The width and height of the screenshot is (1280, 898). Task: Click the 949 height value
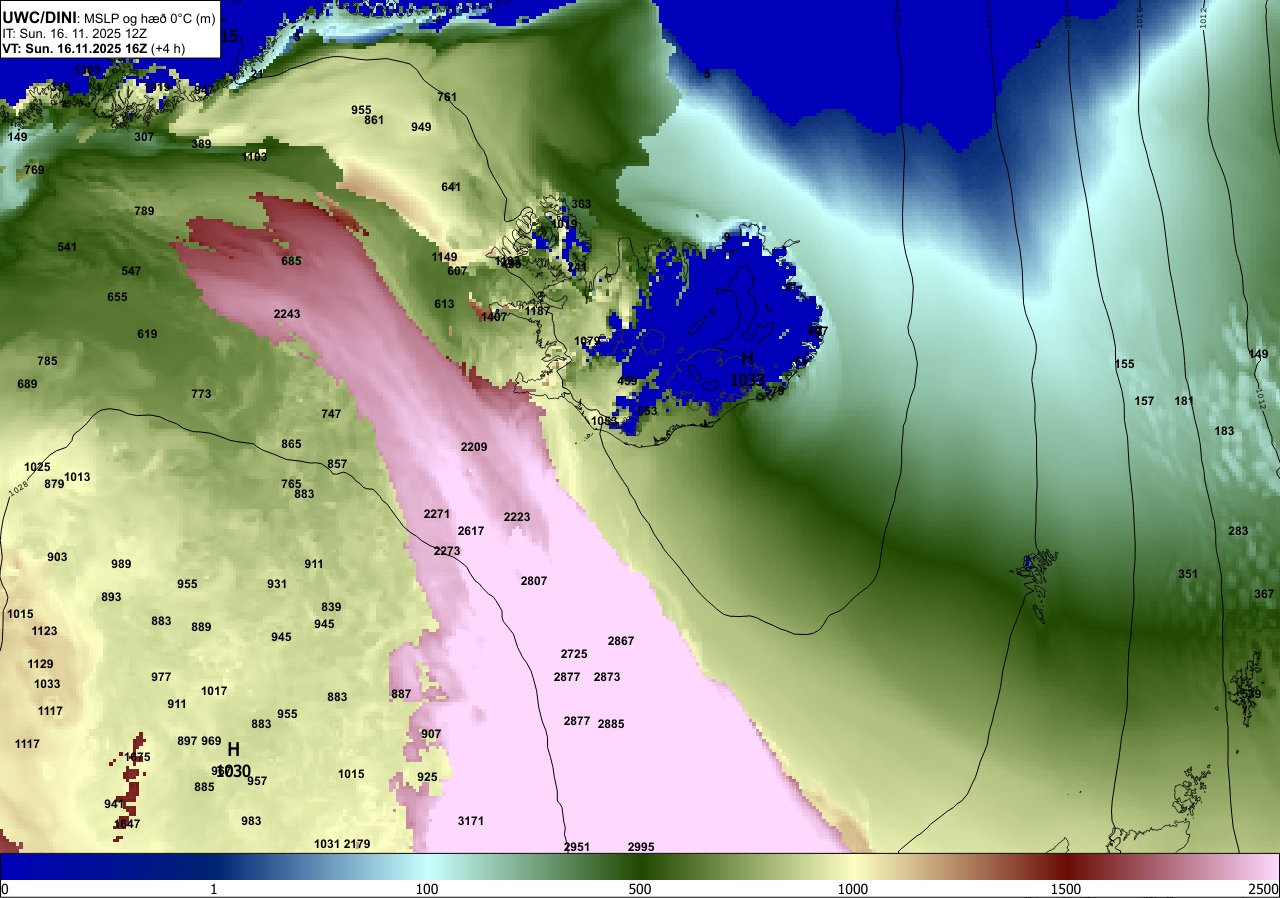421,127
